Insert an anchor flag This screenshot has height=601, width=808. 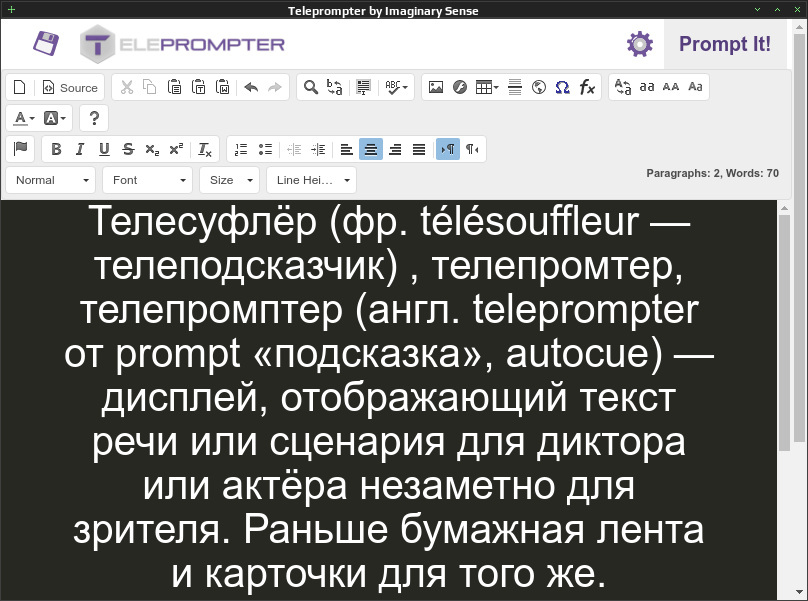20,149
